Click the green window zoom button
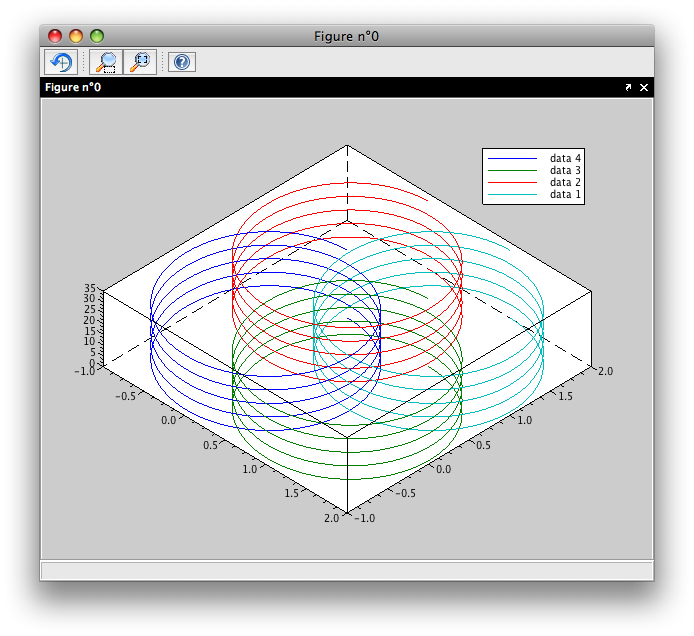This screenshot has height=636, width=694. click(97, 36)
